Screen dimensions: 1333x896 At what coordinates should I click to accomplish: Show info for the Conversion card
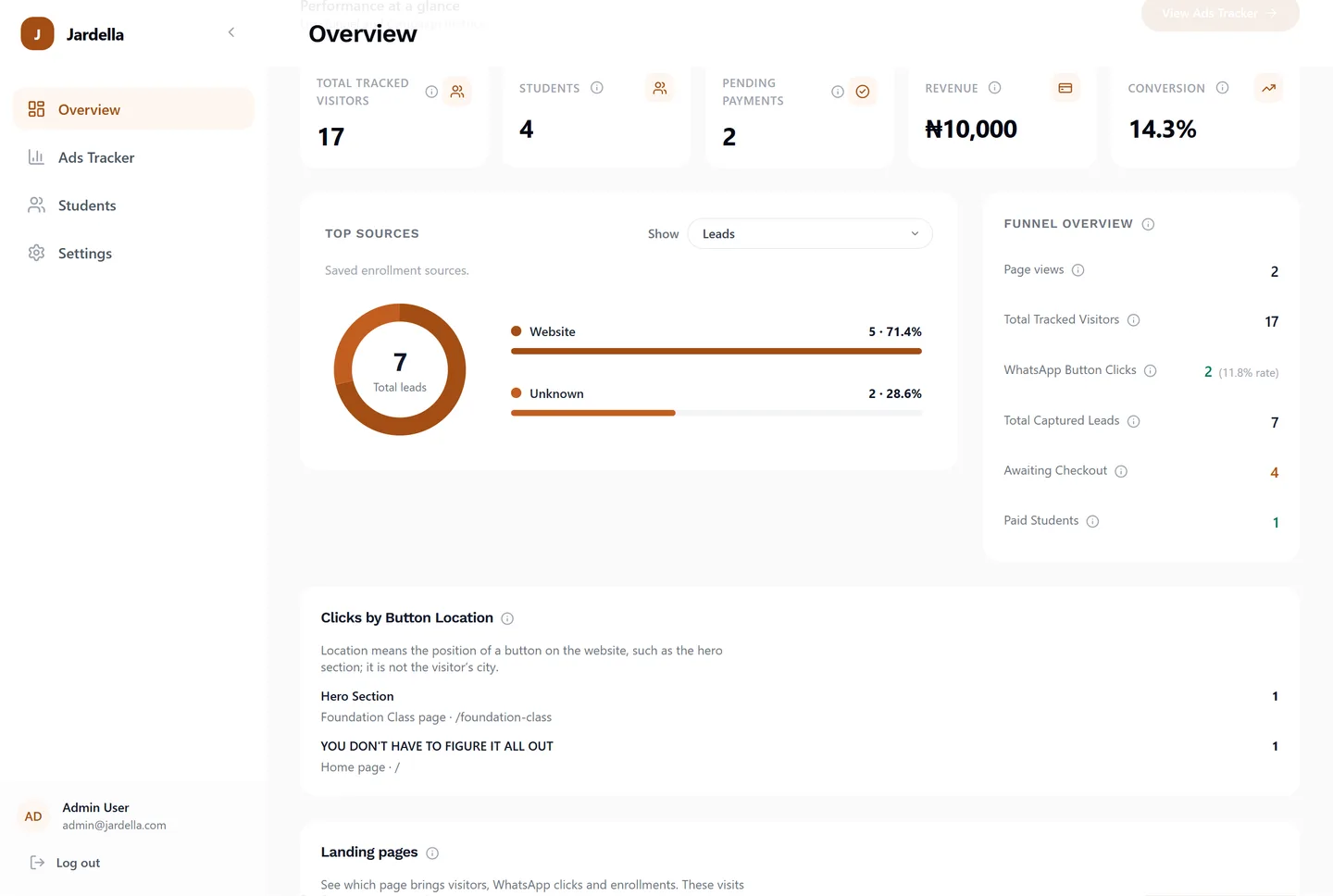[x=1223, y=88]
